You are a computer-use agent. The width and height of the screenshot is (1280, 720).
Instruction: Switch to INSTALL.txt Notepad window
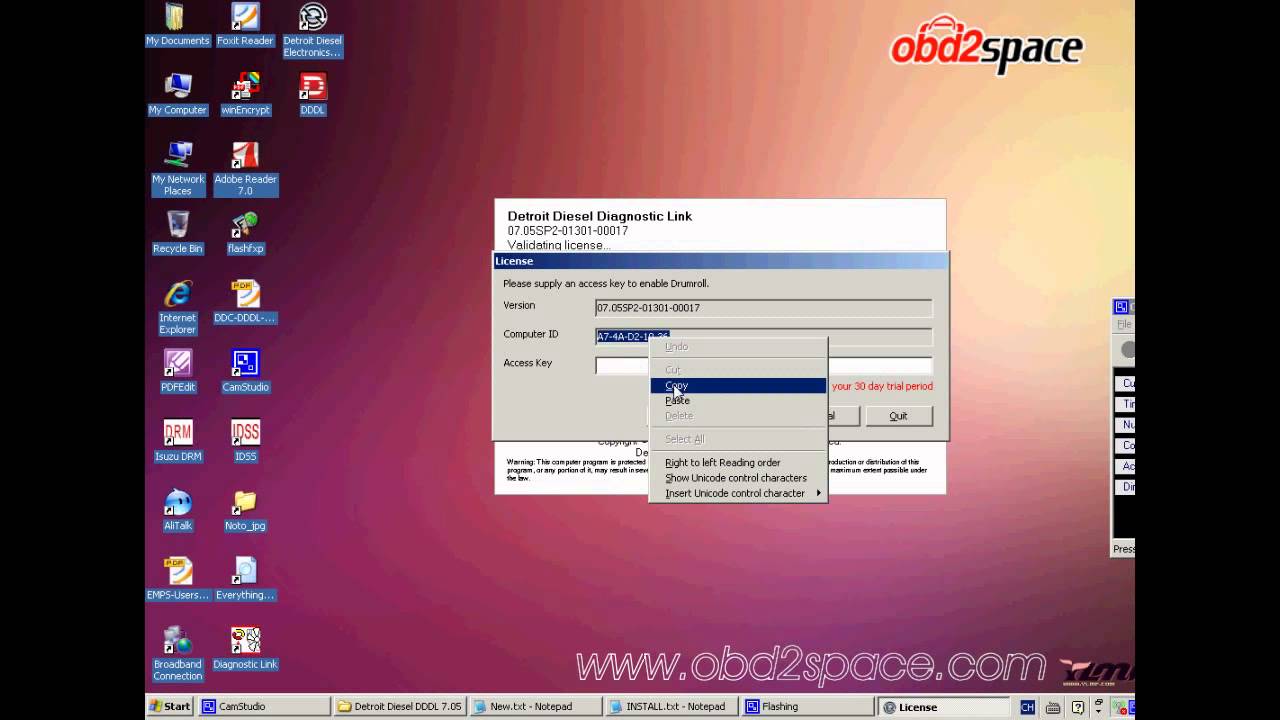[x=672, y=707]
